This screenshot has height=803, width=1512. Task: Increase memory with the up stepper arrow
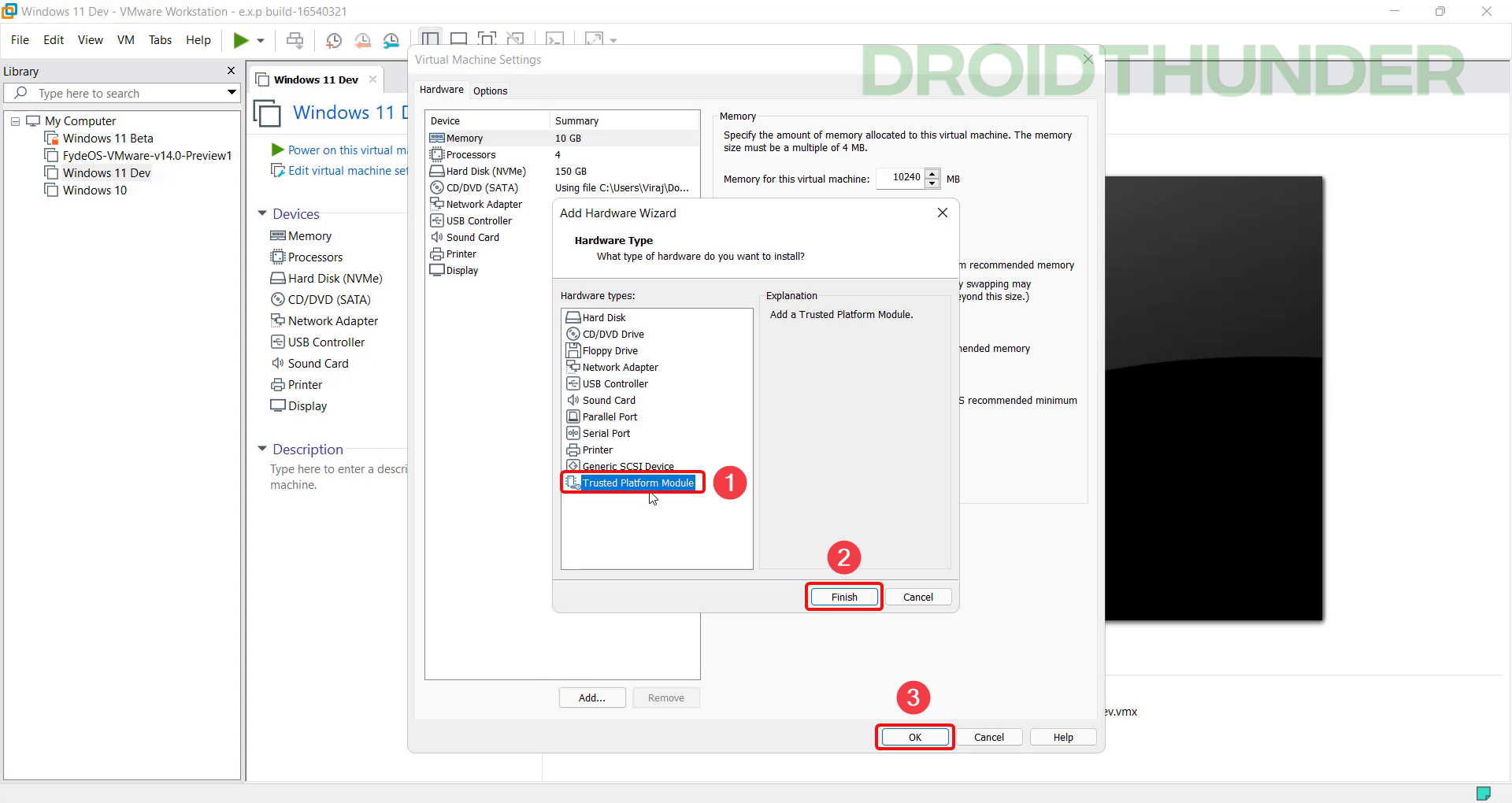point(932,173)
